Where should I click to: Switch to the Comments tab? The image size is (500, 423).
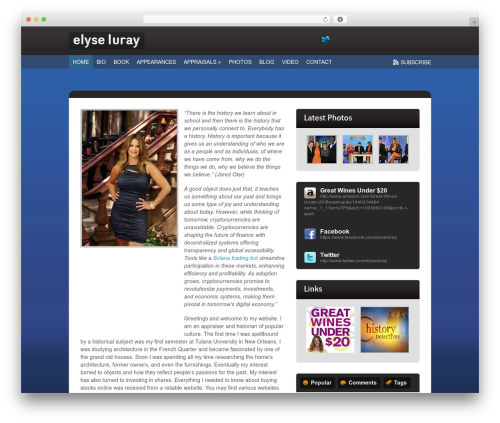pos(358,383)
